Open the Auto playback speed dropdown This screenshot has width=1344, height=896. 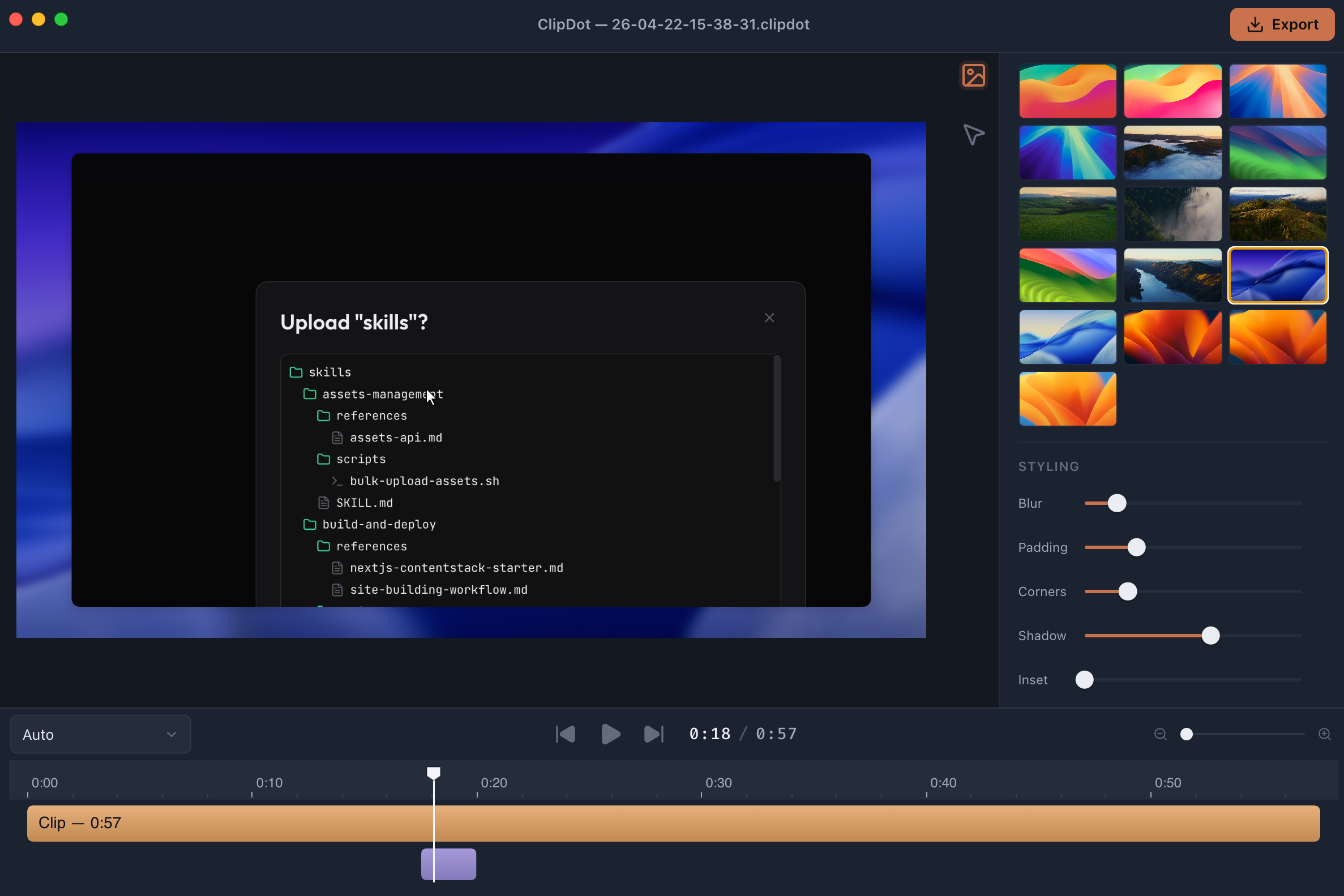coord(100,734)
